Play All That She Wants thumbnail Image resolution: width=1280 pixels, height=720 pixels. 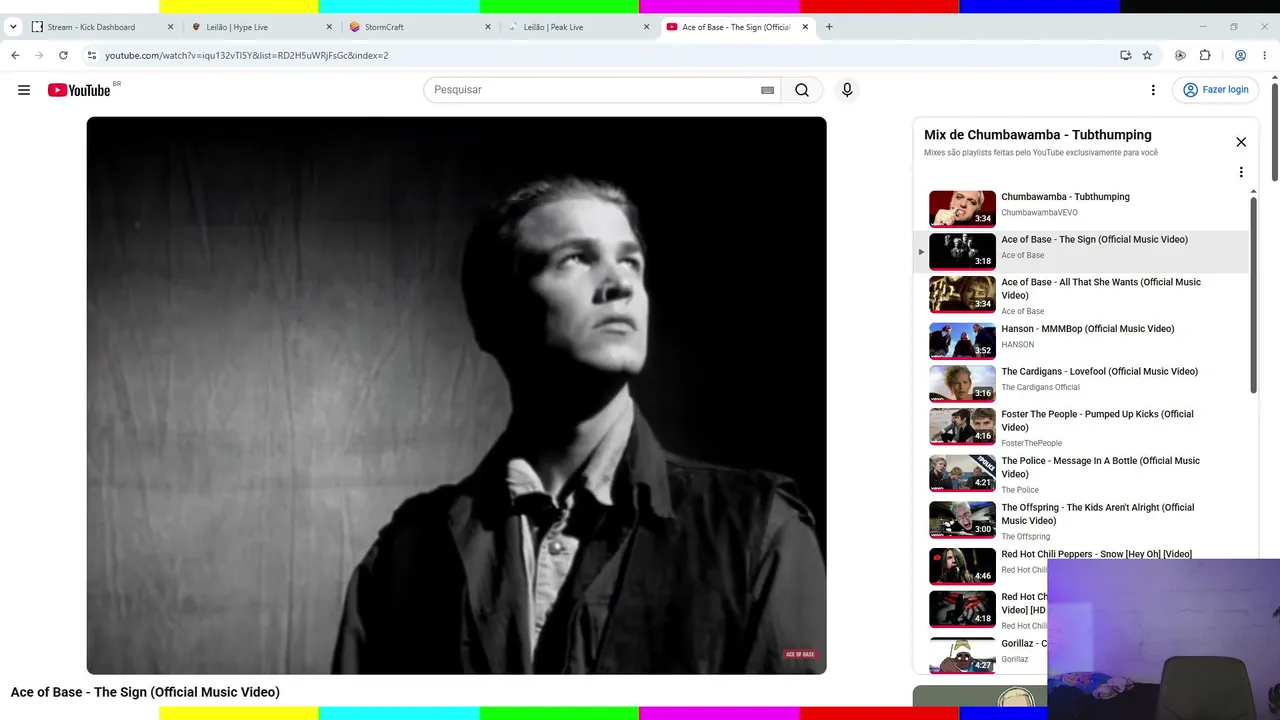[x=962, y=295]
